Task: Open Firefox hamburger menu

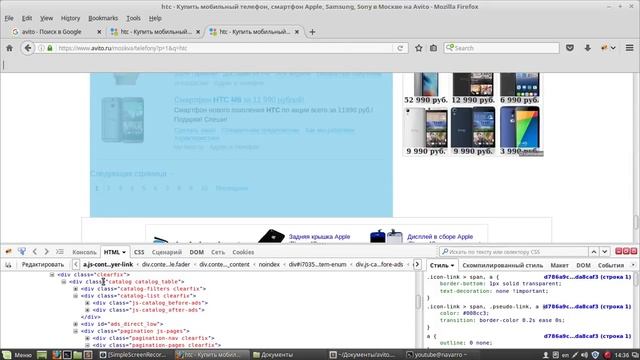Action: click(629, 48)
